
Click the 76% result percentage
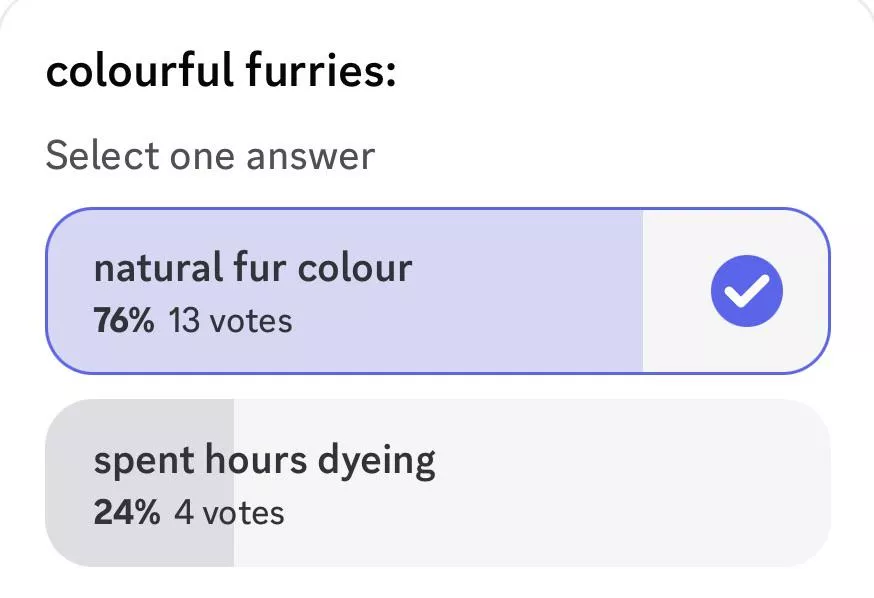point(124,321)
